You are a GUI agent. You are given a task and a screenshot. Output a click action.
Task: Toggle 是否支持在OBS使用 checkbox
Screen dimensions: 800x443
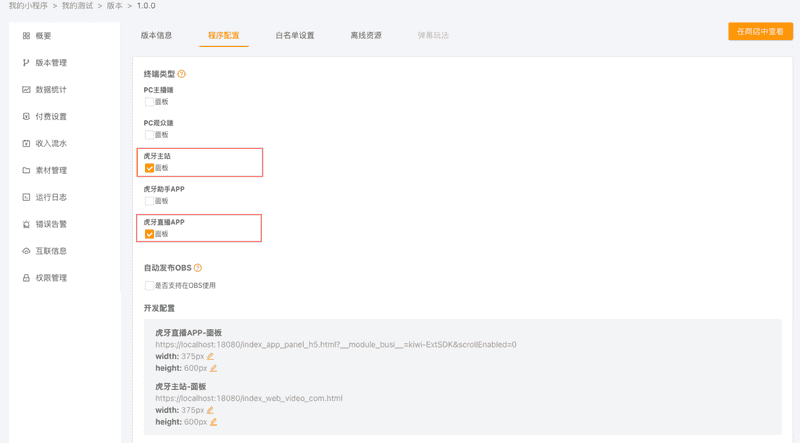pos(149,285)
